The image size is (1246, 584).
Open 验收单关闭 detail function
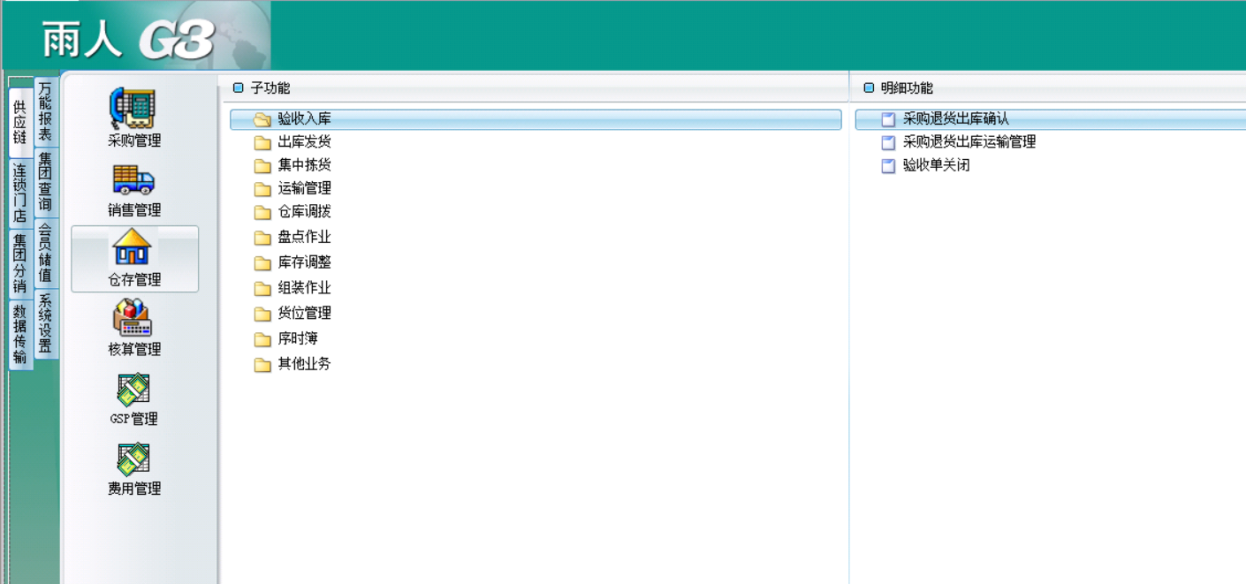(x=925, y=165)
